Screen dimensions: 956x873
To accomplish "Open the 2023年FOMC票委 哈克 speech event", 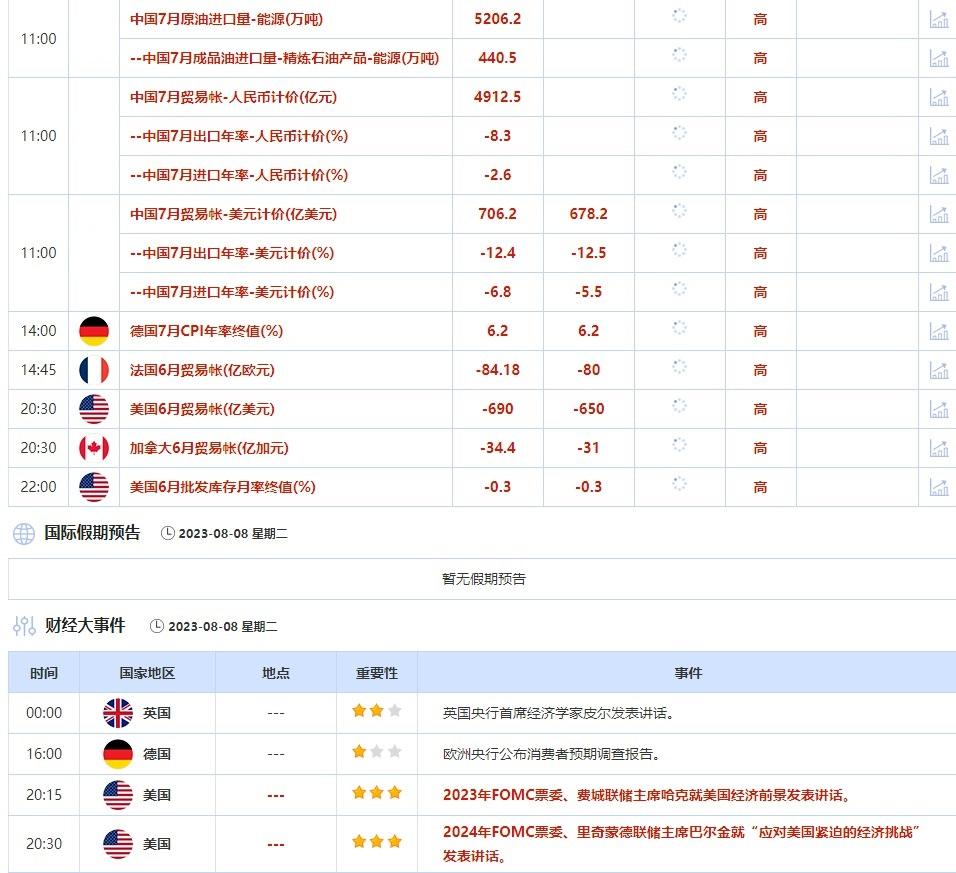I will click(x=646, y=795).
